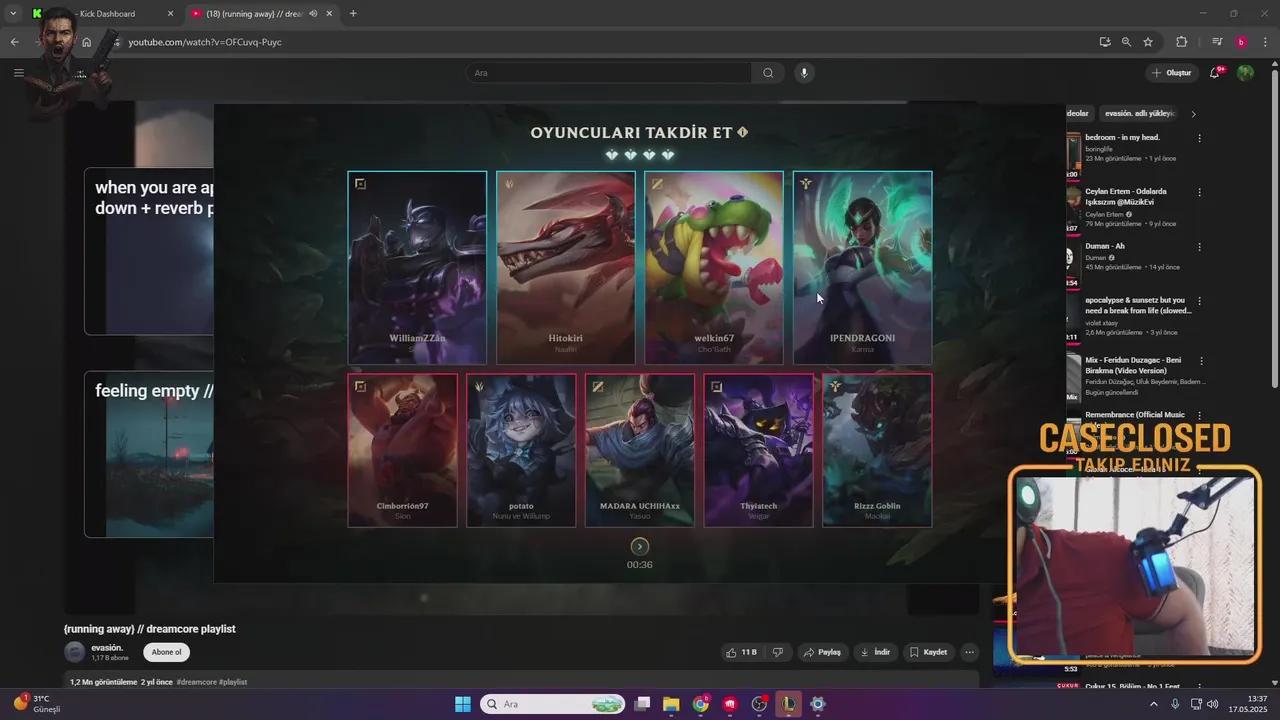Close the Kick Dashboard tab
The height and width of the screenshot is (720, 1280).
pos(170,14)
